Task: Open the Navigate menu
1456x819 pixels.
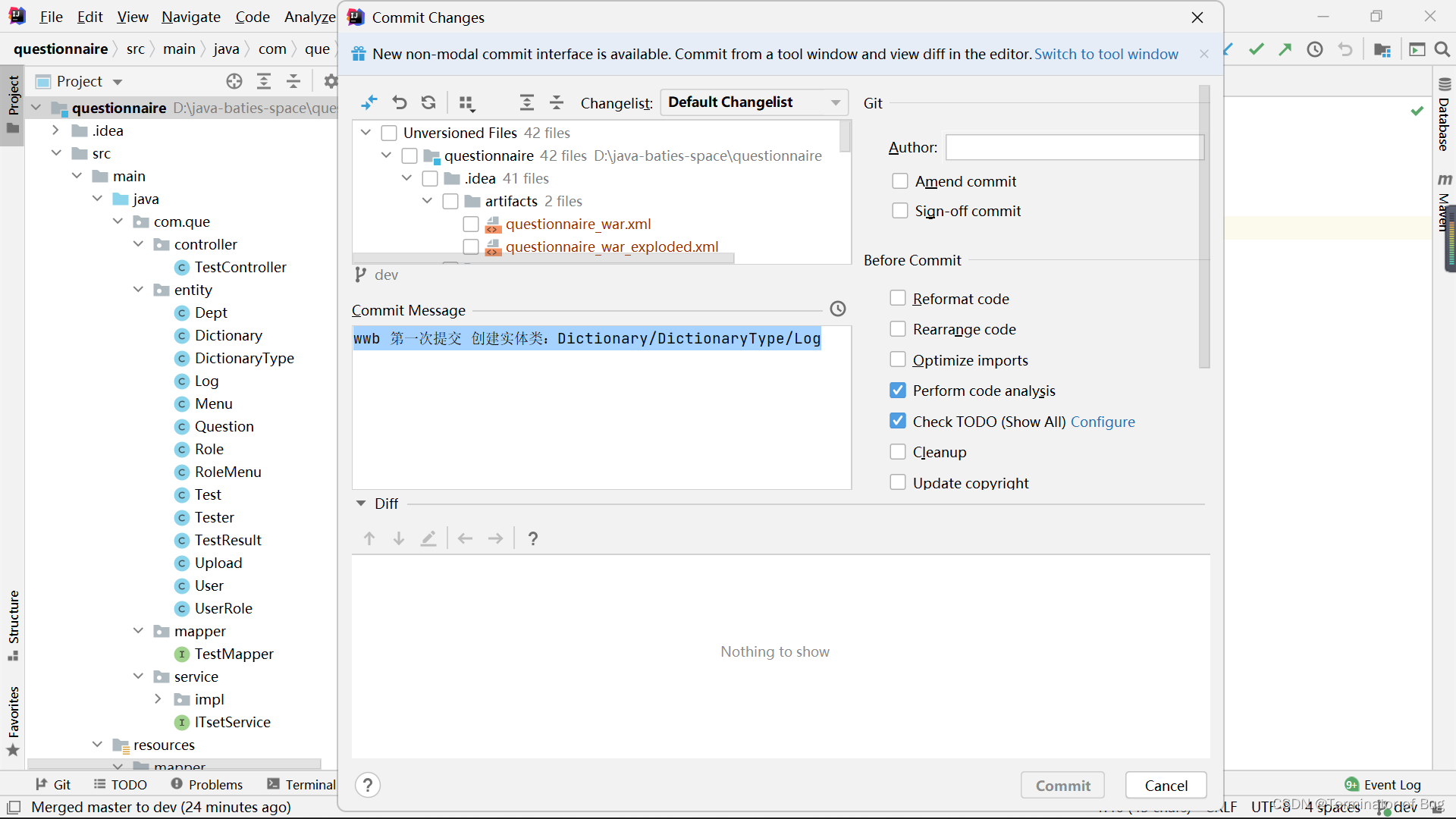Action: tap(190, 17)
